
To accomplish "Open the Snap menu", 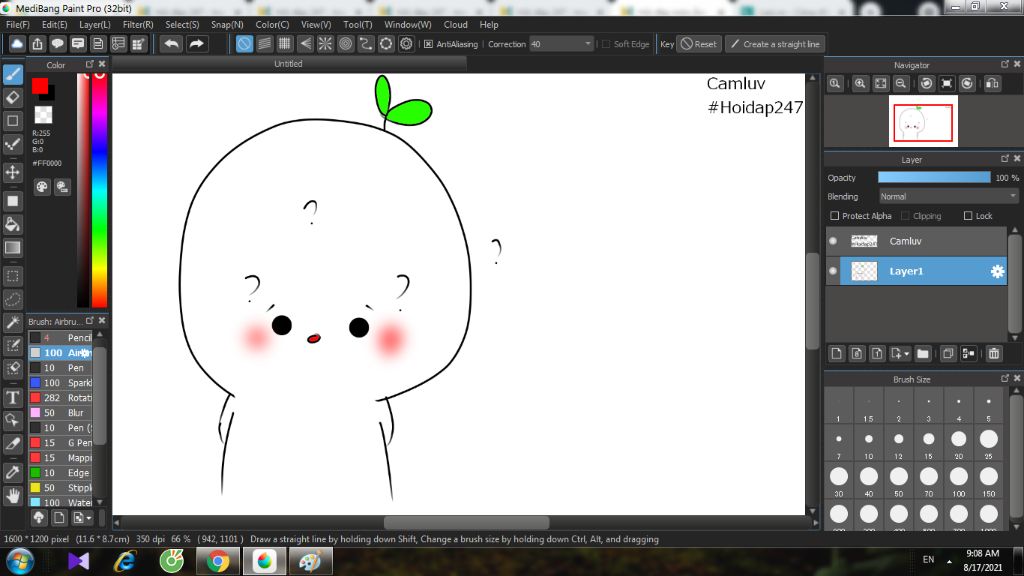I will point(227,24).
